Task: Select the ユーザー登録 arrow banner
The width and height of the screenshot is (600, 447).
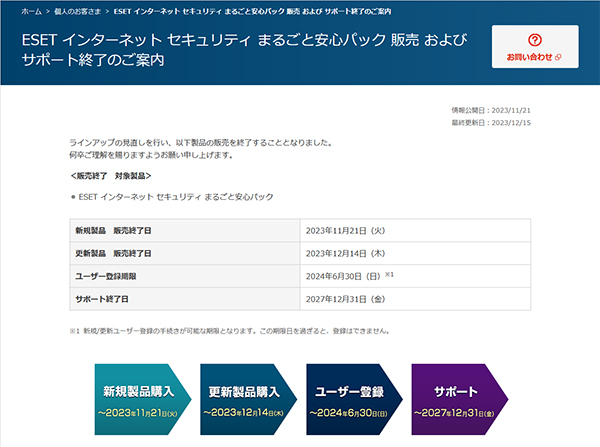Action: pos(354,399)
